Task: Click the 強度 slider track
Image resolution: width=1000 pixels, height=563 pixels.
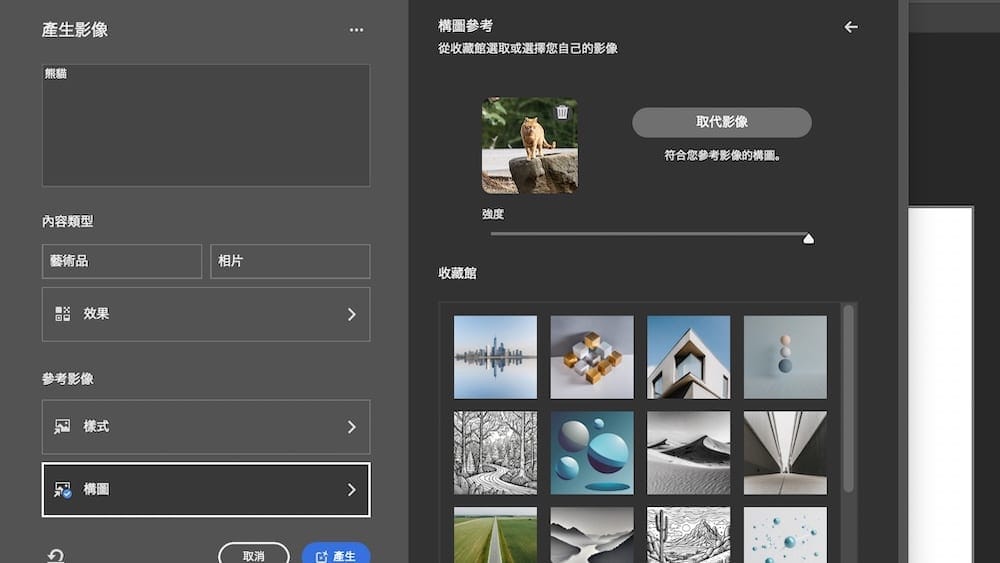Action: coord(649,234)
